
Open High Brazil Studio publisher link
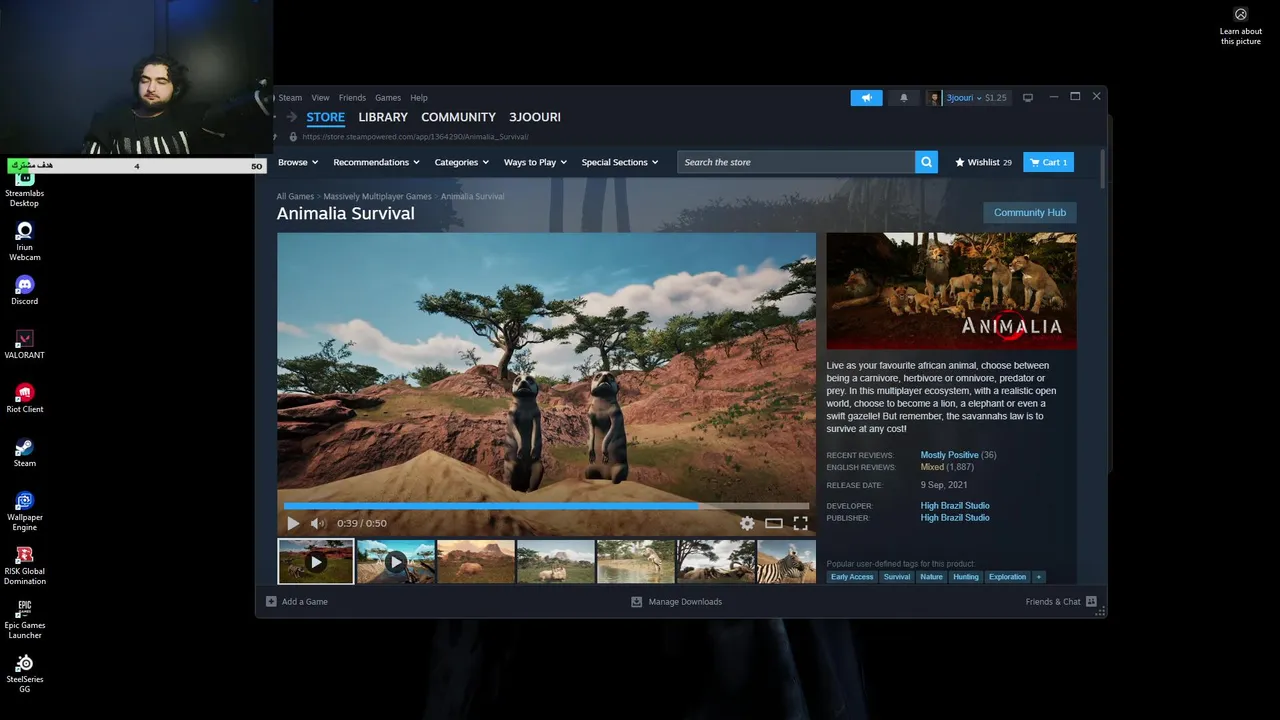tap(955, 518)
